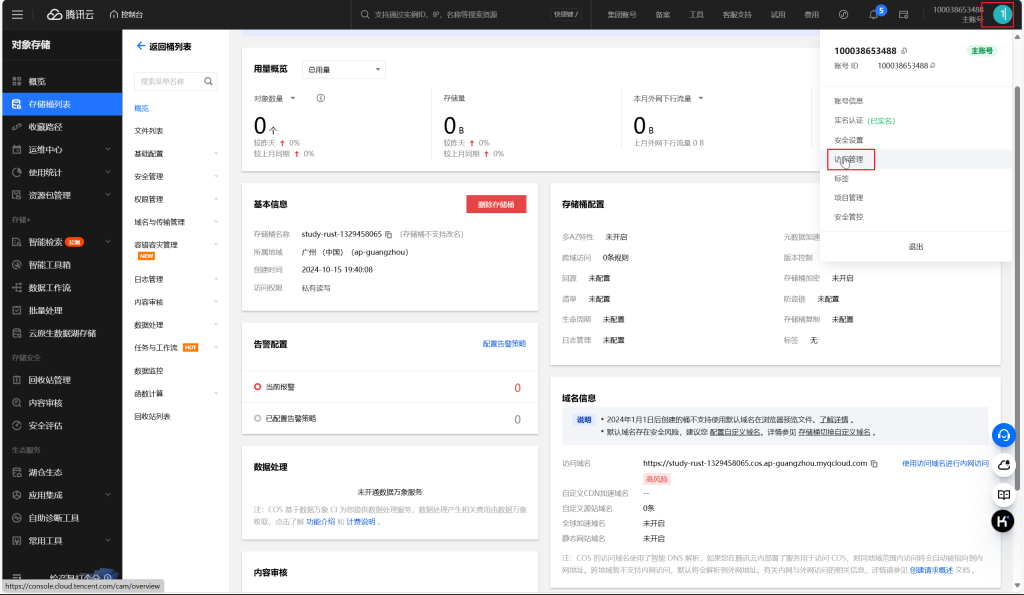Screen dimensions: 1024x595
Task: Open the book documentation floating button
Action: click(1003, 494)
